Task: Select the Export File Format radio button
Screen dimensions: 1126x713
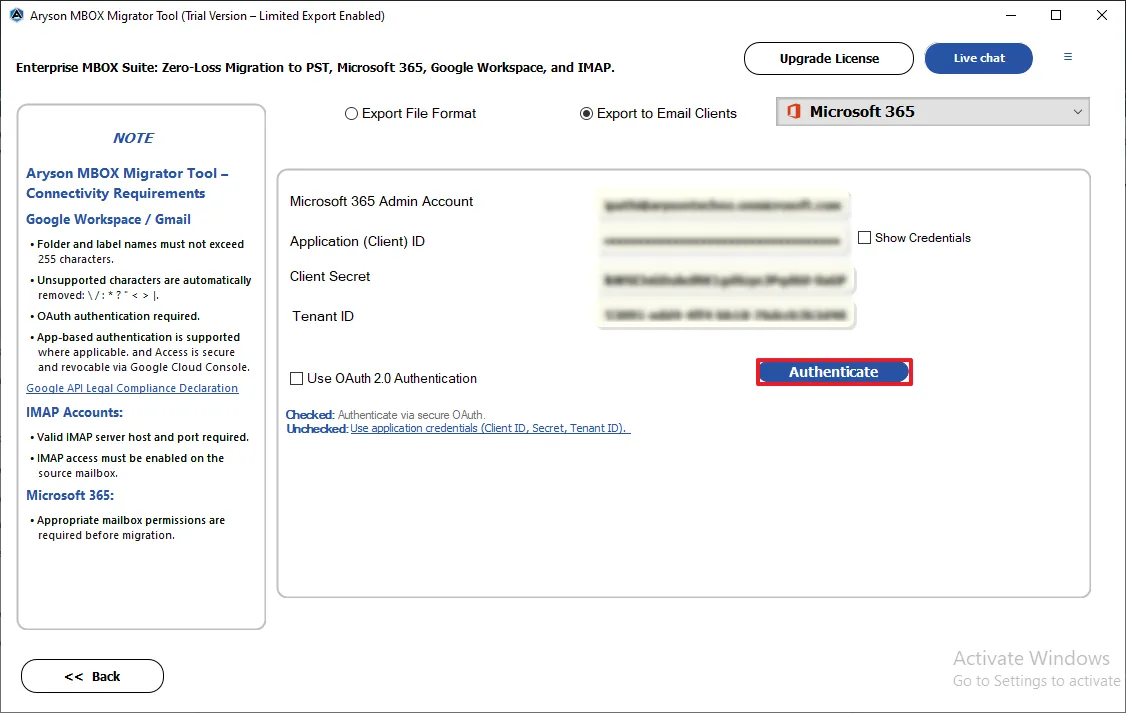Action: pos(351,113)
